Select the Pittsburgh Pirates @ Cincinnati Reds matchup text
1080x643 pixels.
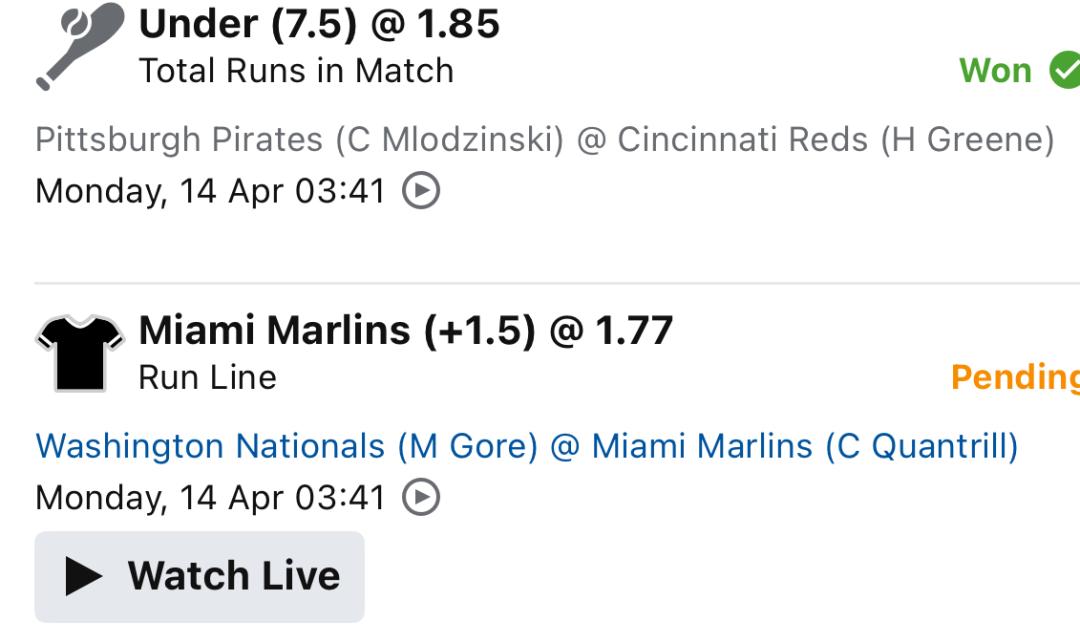tap(545, 140)
